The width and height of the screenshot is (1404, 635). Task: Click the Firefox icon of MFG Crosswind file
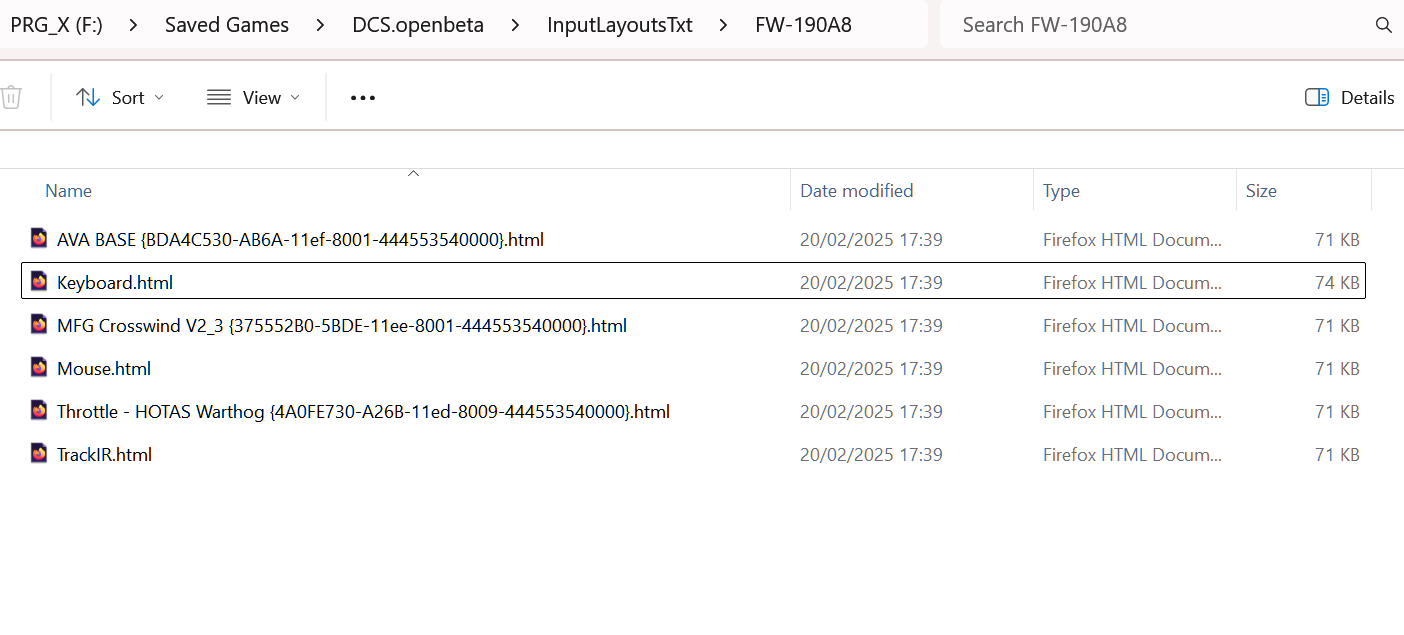(39, 325)
